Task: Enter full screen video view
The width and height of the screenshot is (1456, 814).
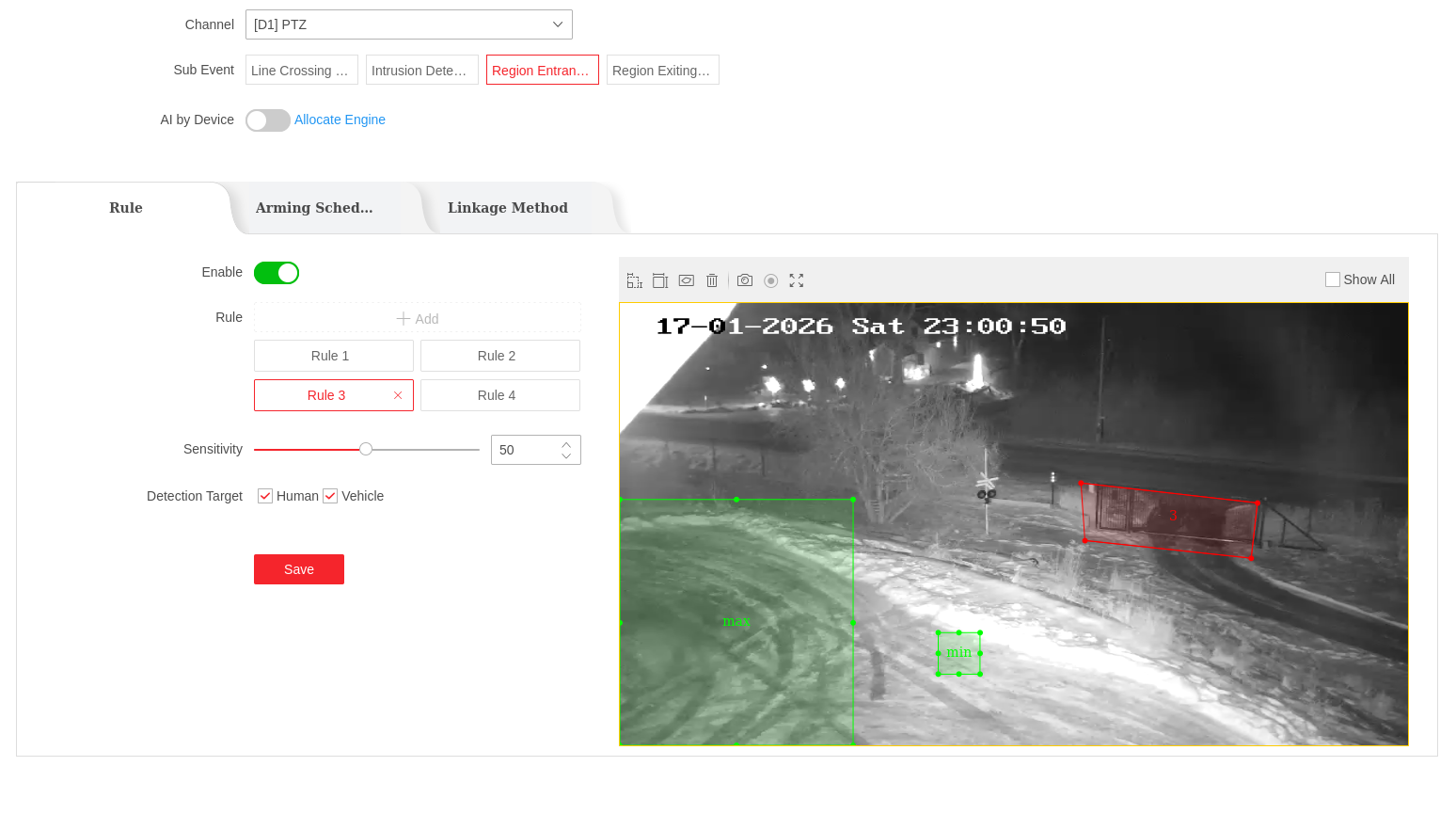Action: [797, 280]
